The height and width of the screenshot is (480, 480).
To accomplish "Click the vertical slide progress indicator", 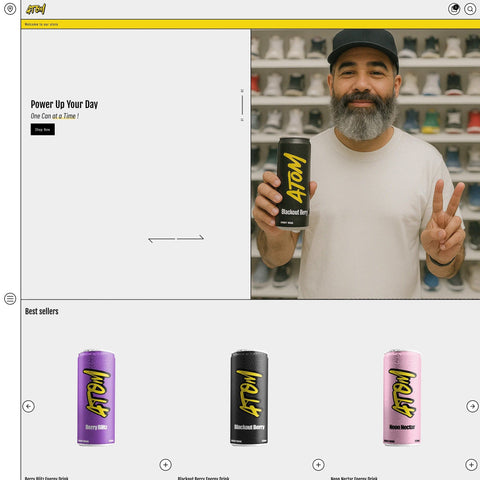I will (242, 105).
